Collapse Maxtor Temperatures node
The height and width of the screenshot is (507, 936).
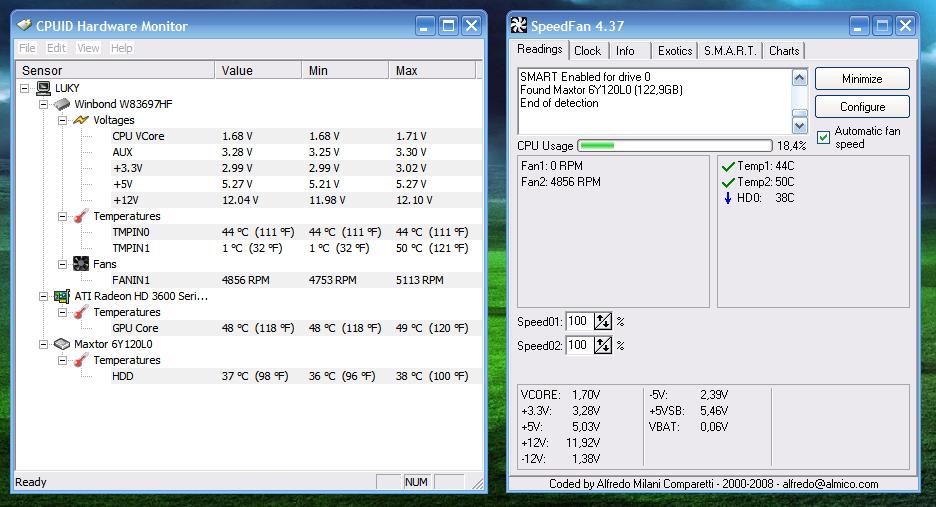pyautogui.click(x=63, y=360)
